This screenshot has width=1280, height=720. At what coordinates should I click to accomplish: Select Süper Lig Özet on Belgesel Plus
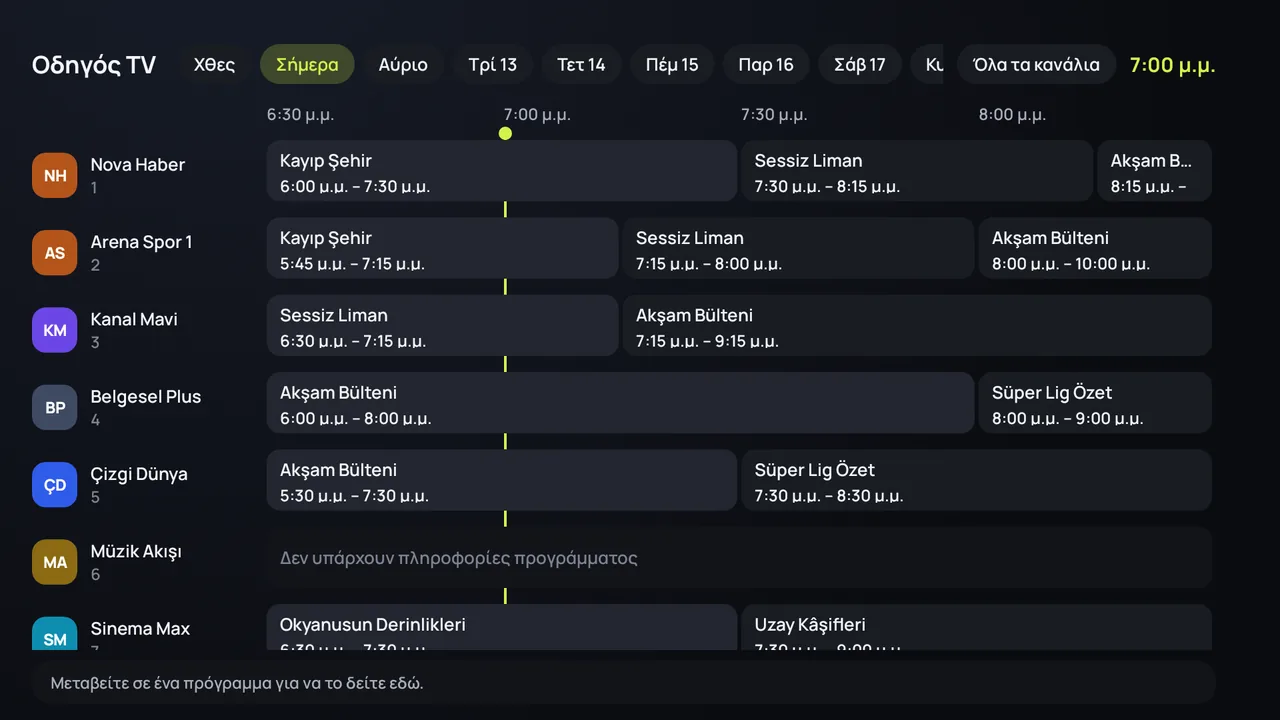tap(1095, 403)
